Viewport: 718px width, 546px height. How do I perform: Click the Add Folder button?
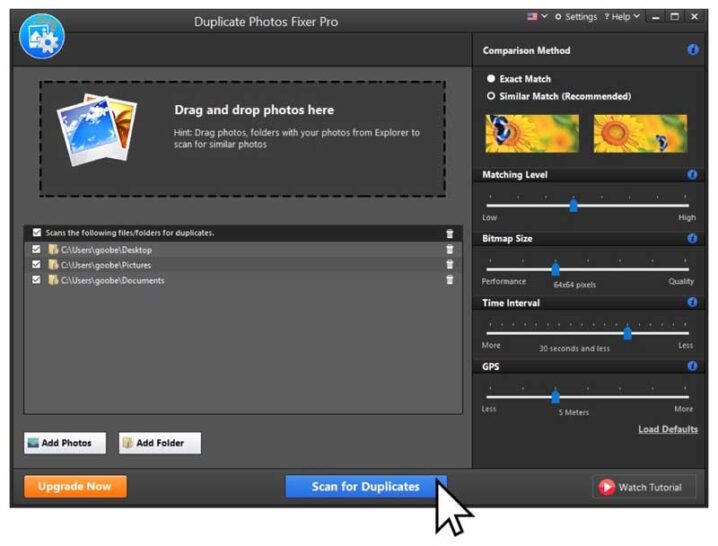(160, 443)
